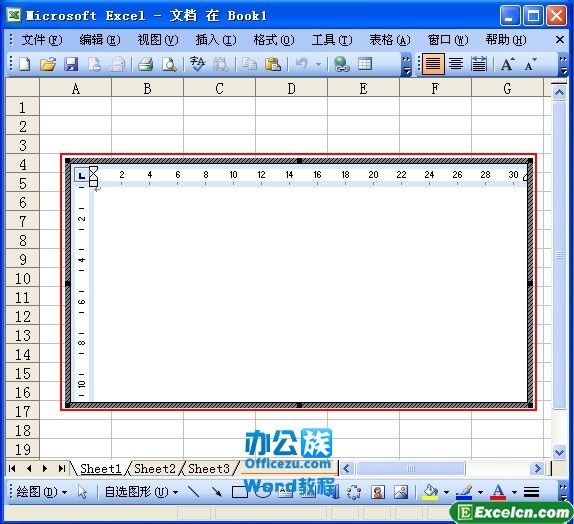Run the spelling and grammar check
The width and height of the screenshot is (574, 524).
click(x=198, y=64)
